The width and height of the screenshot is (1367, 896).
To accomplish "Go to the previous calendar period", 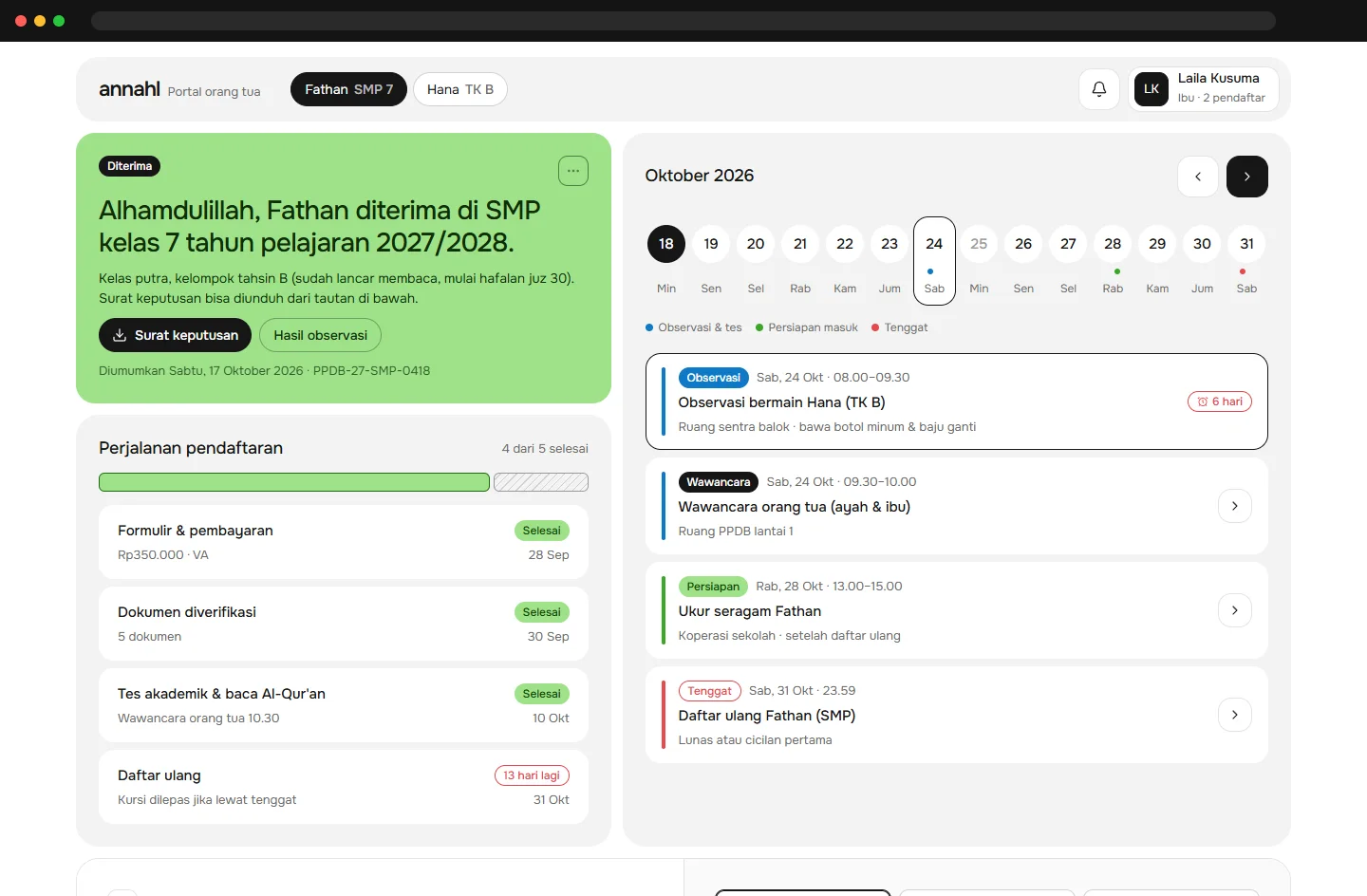I will click(x=1198, y=177).
